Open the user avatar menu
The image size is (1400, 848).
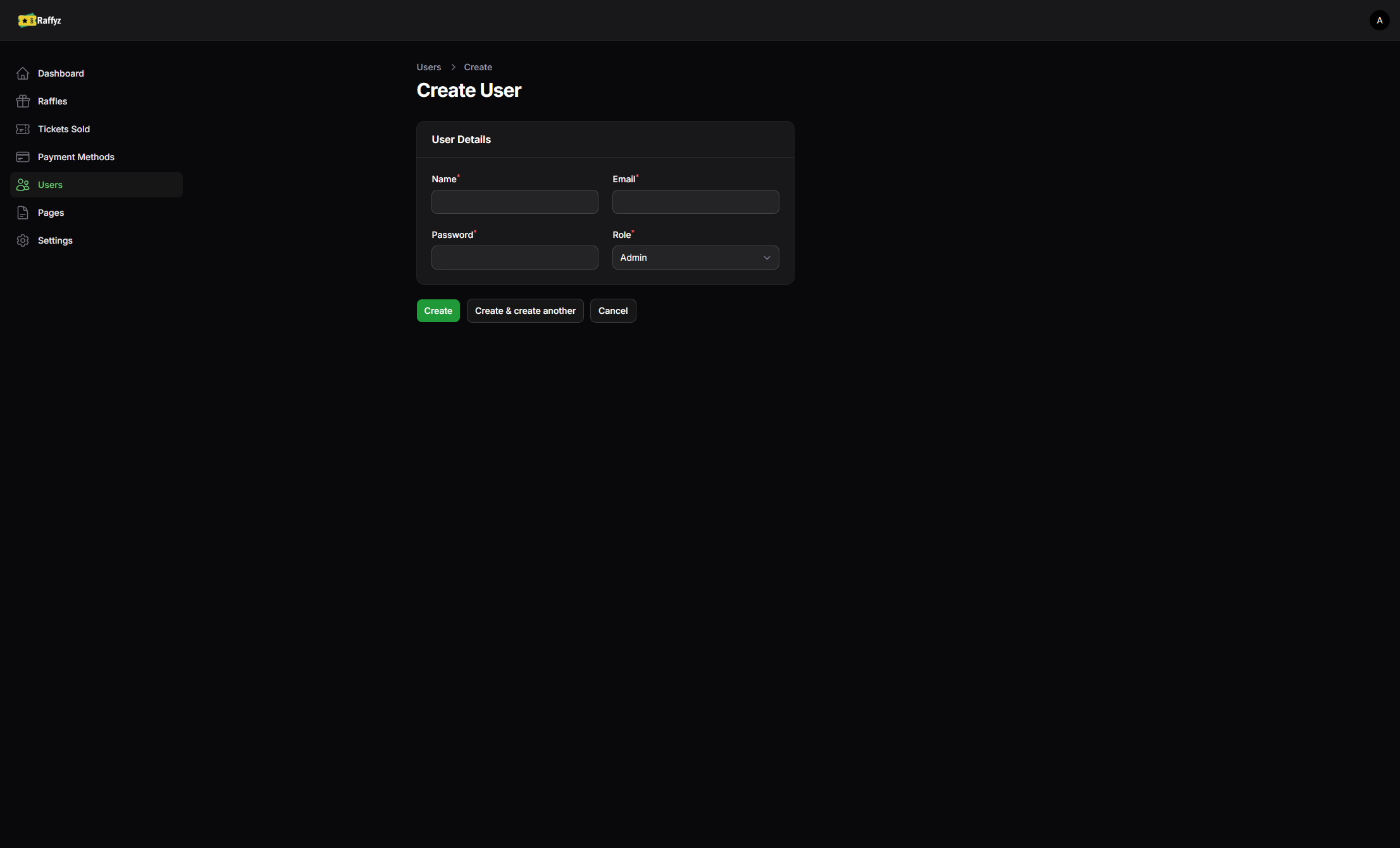pyautogui.click(x=1379, y=20)
